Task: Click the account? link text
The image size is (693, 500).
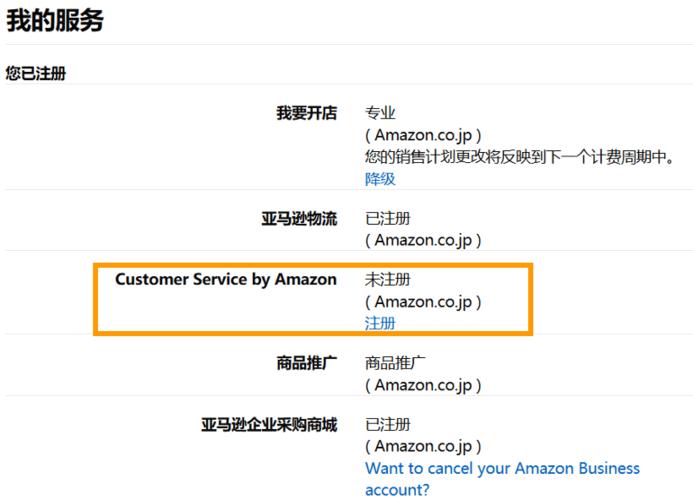Action: 397,490
